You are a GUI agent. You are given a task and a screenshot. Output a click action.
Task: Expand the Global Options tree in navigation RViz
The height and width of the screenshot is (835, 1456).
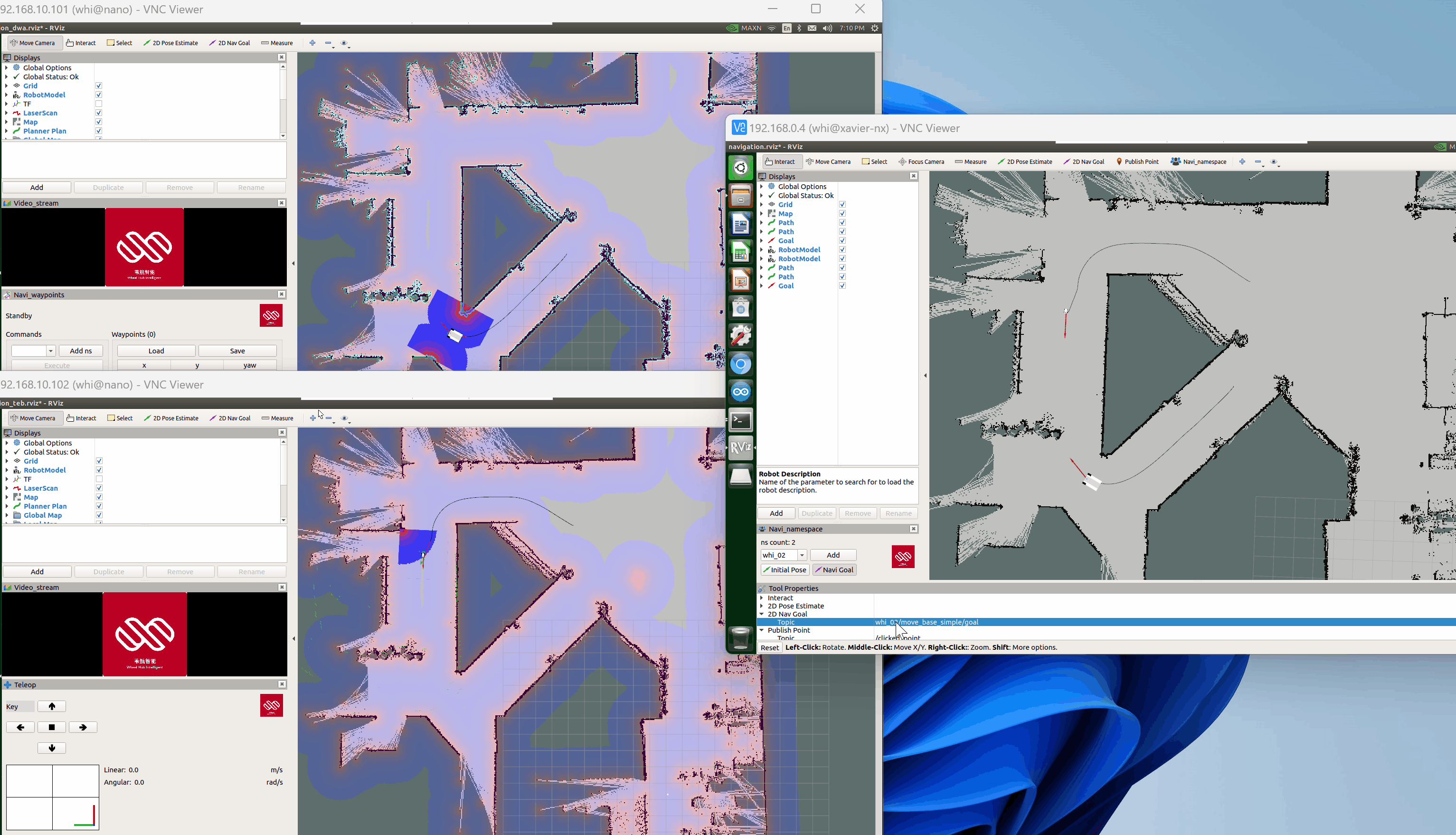[761, 186]
